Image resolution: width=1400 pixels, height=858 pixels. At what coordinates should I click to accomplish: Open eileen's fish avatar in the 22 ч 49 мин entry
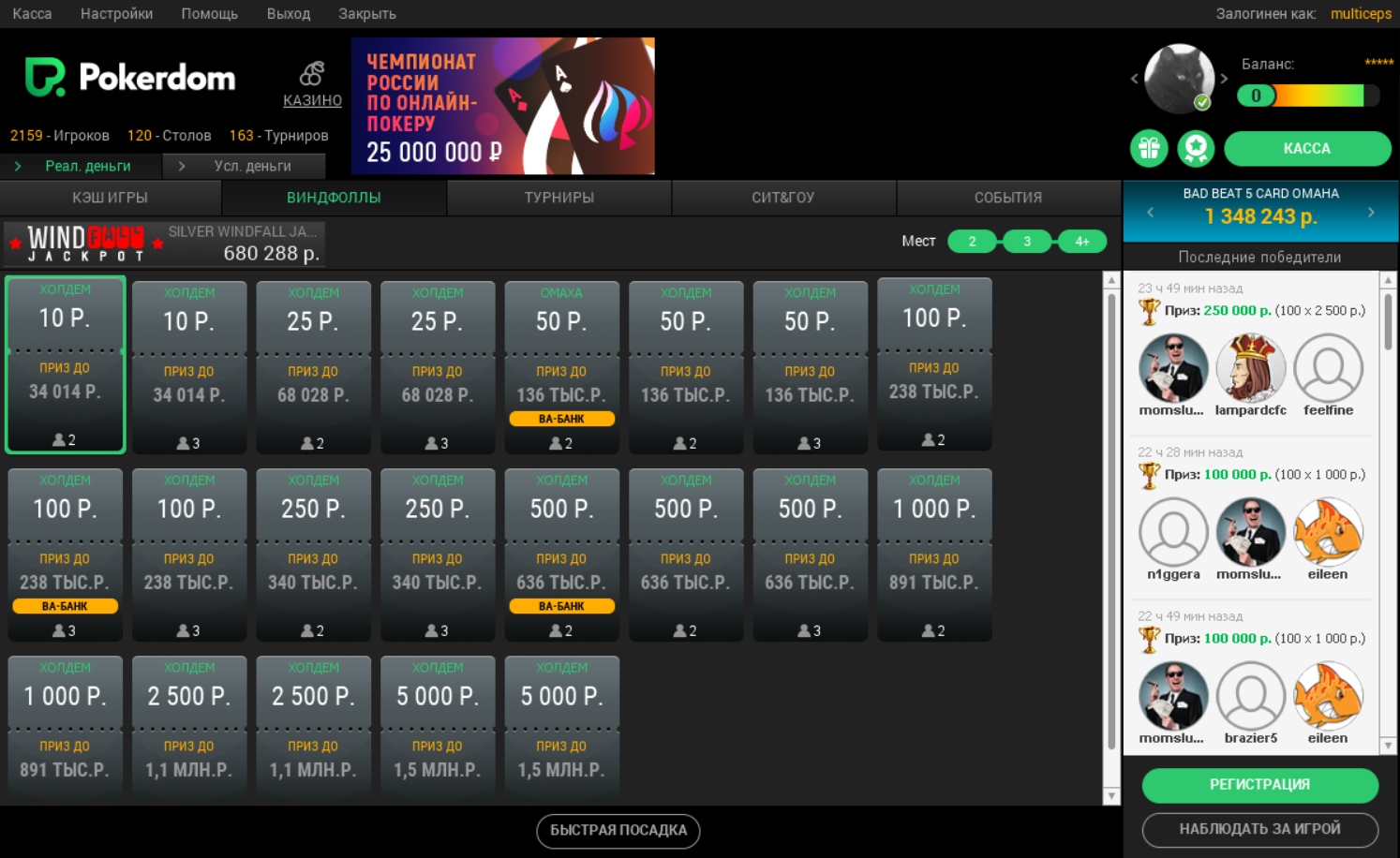tap(1328, 696)
